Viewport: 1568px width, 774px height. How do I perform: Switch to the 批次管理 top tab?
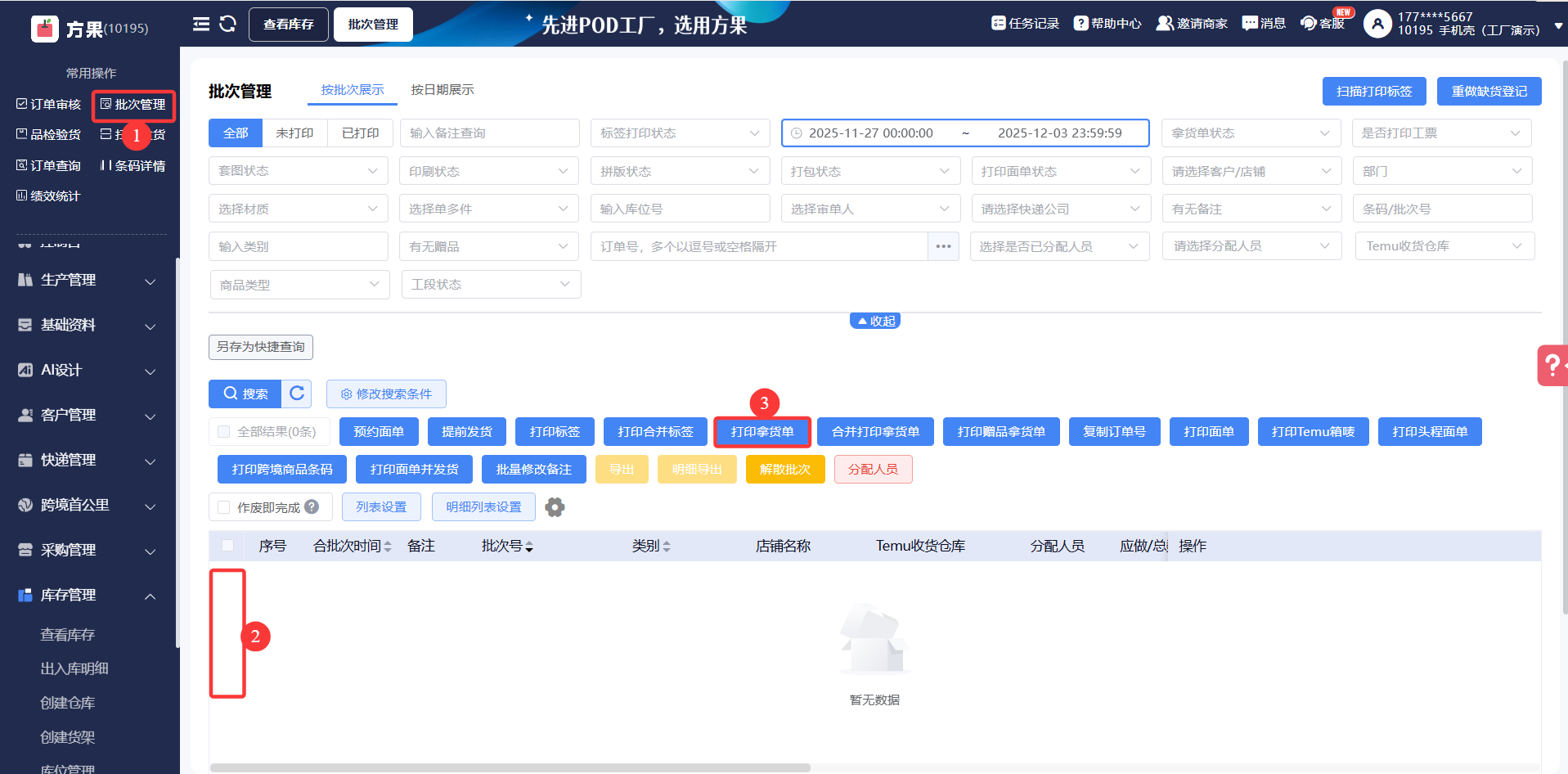click(373, 24)
